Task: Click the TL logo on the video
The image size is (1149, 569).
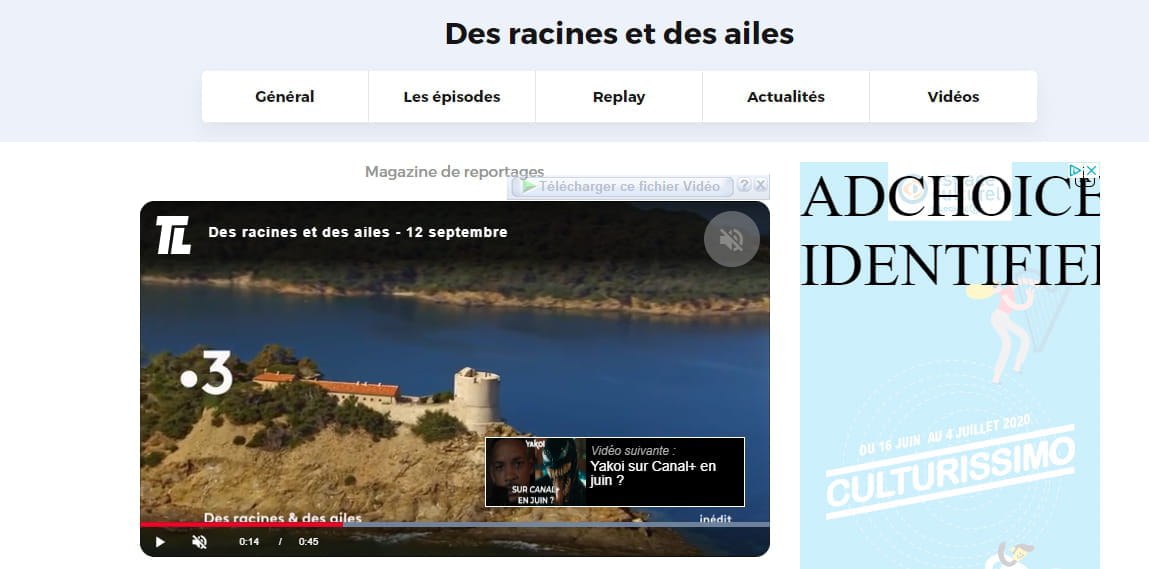Action: pyautogui.click(x=174, y=235)
